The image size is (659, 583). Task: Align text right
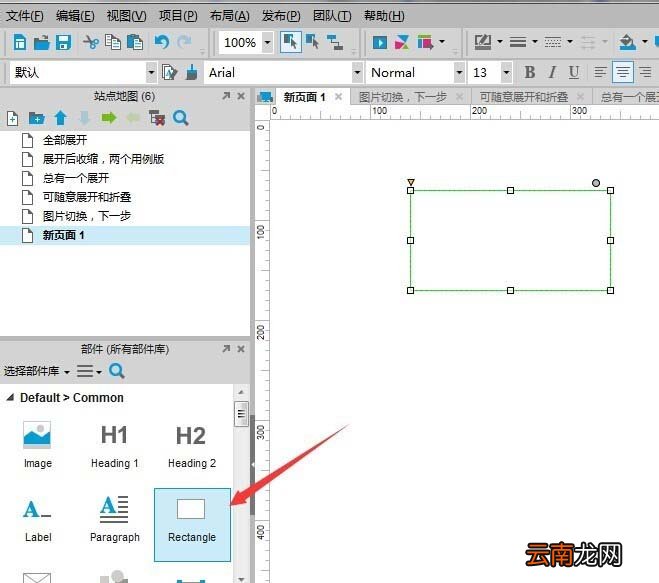pos(645,72)
